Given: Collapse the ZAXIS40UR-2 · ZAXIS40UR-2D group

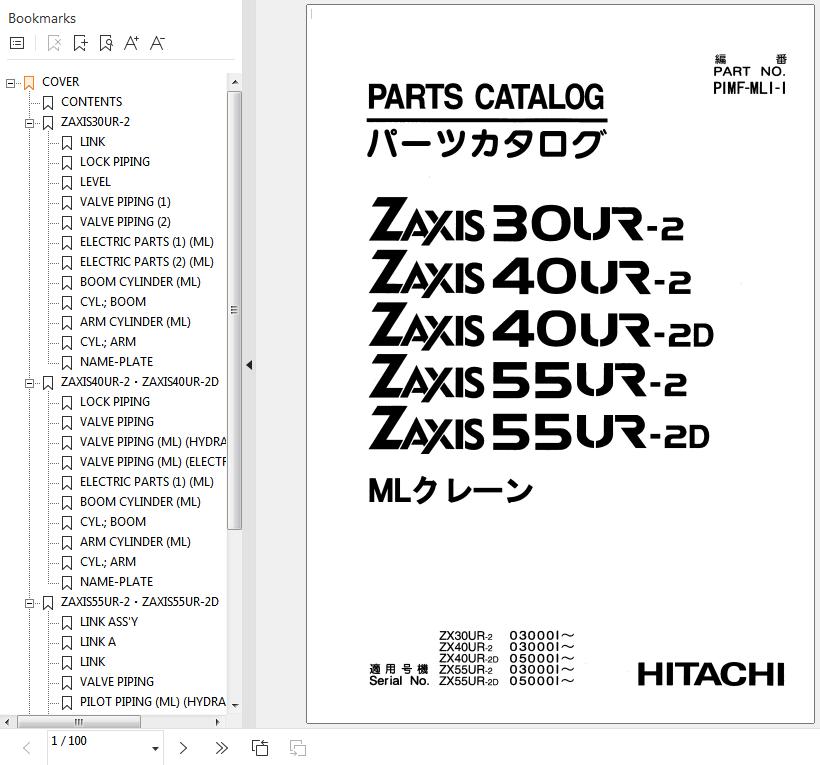Looking at the screenshot, I should coord(29,383).
